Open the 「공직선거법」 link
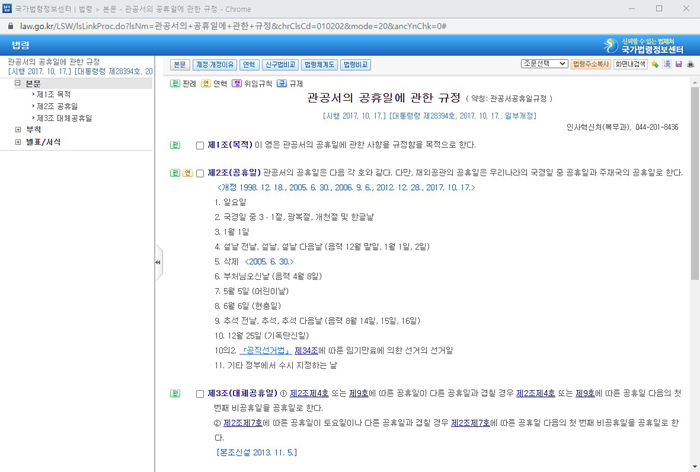Viewport: 700px width, 472px height. coord(266,351)
